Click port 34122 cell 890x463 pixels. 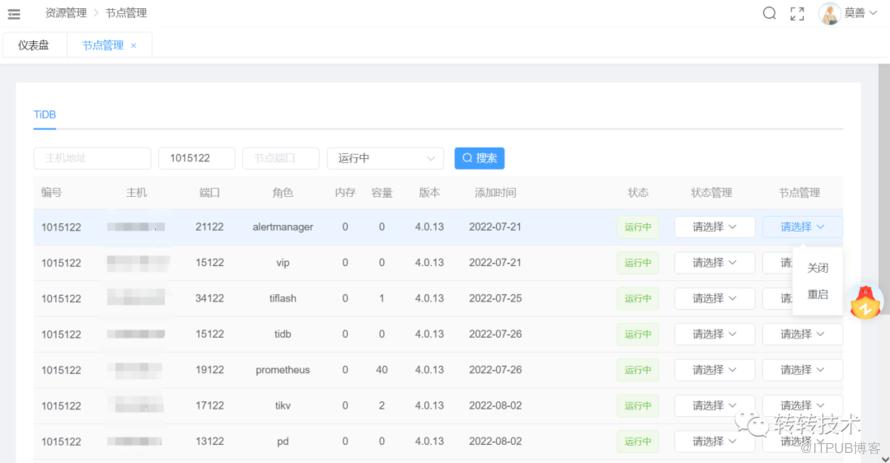pos(209,298)
